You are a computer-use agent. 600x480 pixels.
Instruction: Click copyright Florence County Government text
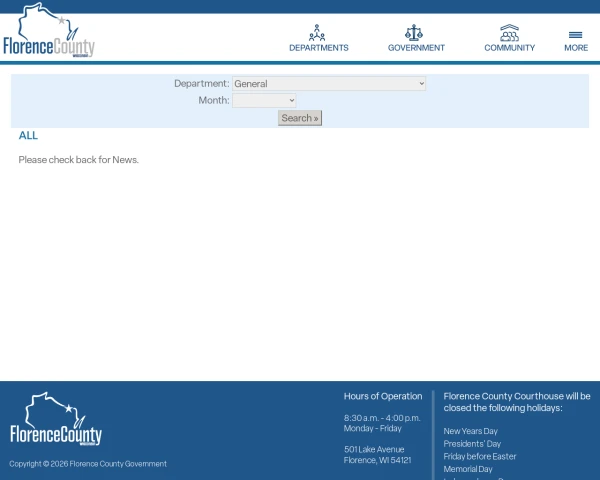(x=88, y=464)
